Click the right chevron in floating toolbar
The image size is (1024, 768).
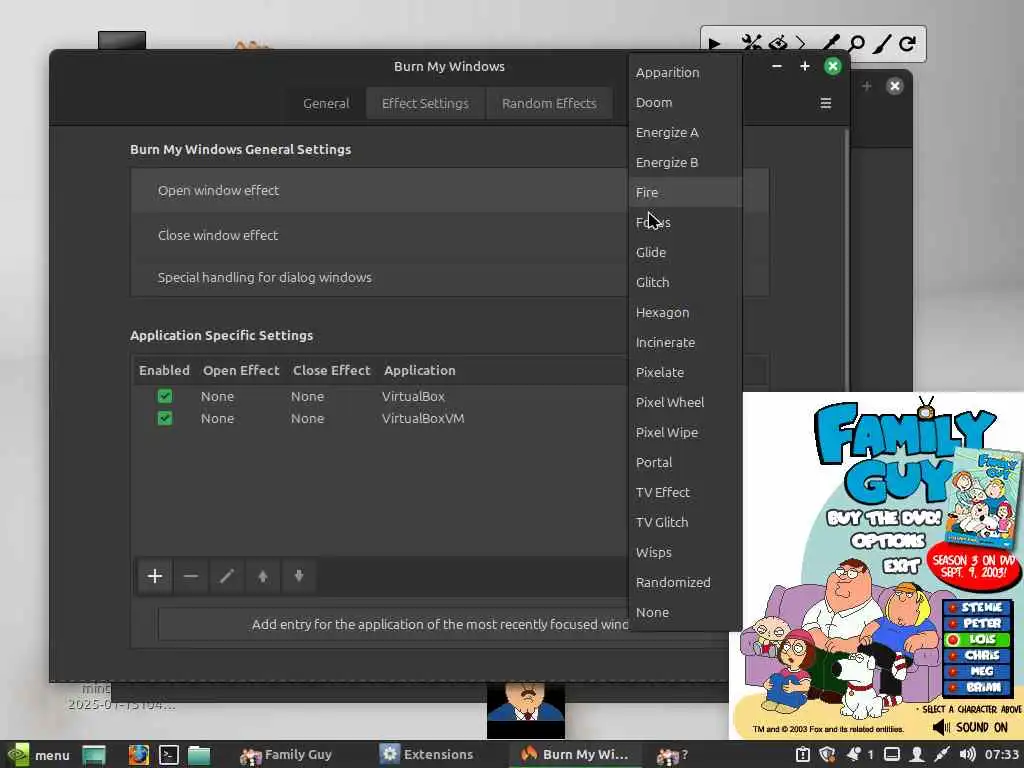point(801,44)
